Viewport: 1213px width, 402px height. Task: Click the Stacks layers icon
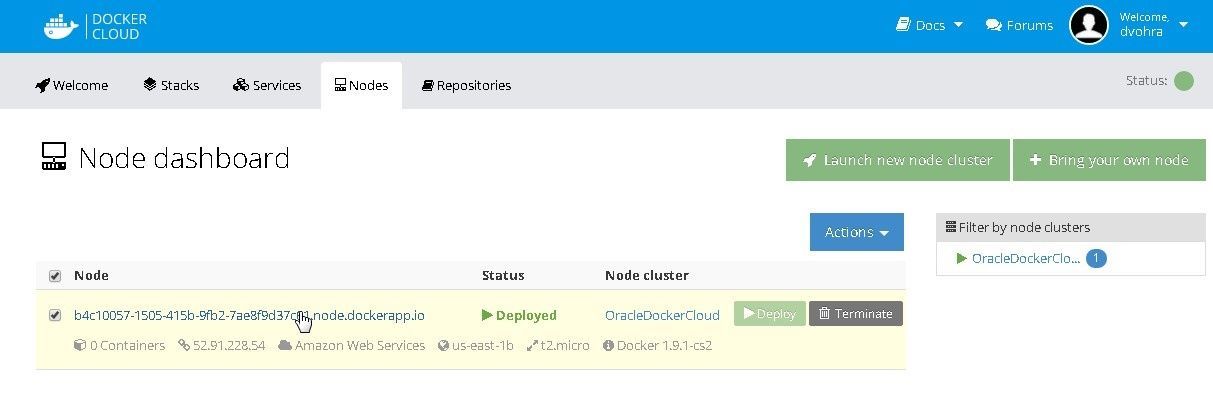click(x=150, y=85)
